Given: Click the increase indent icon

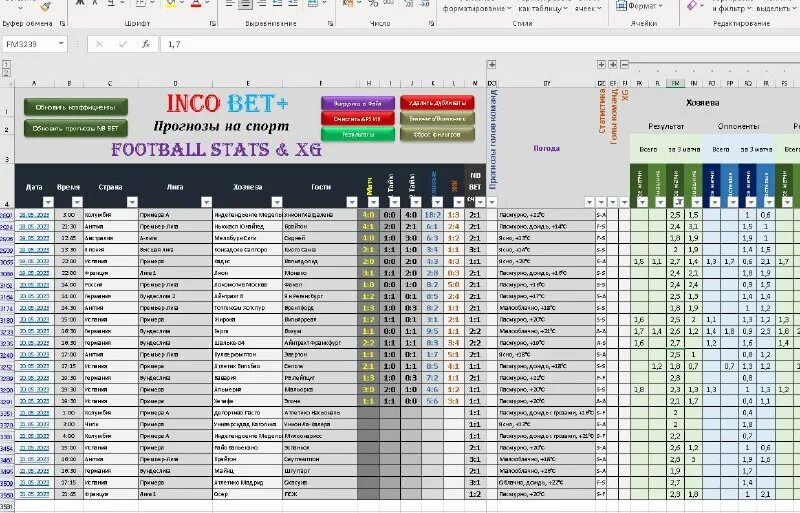Looking at the screenshot, I should pyautogui.click(x=293, y=4).
